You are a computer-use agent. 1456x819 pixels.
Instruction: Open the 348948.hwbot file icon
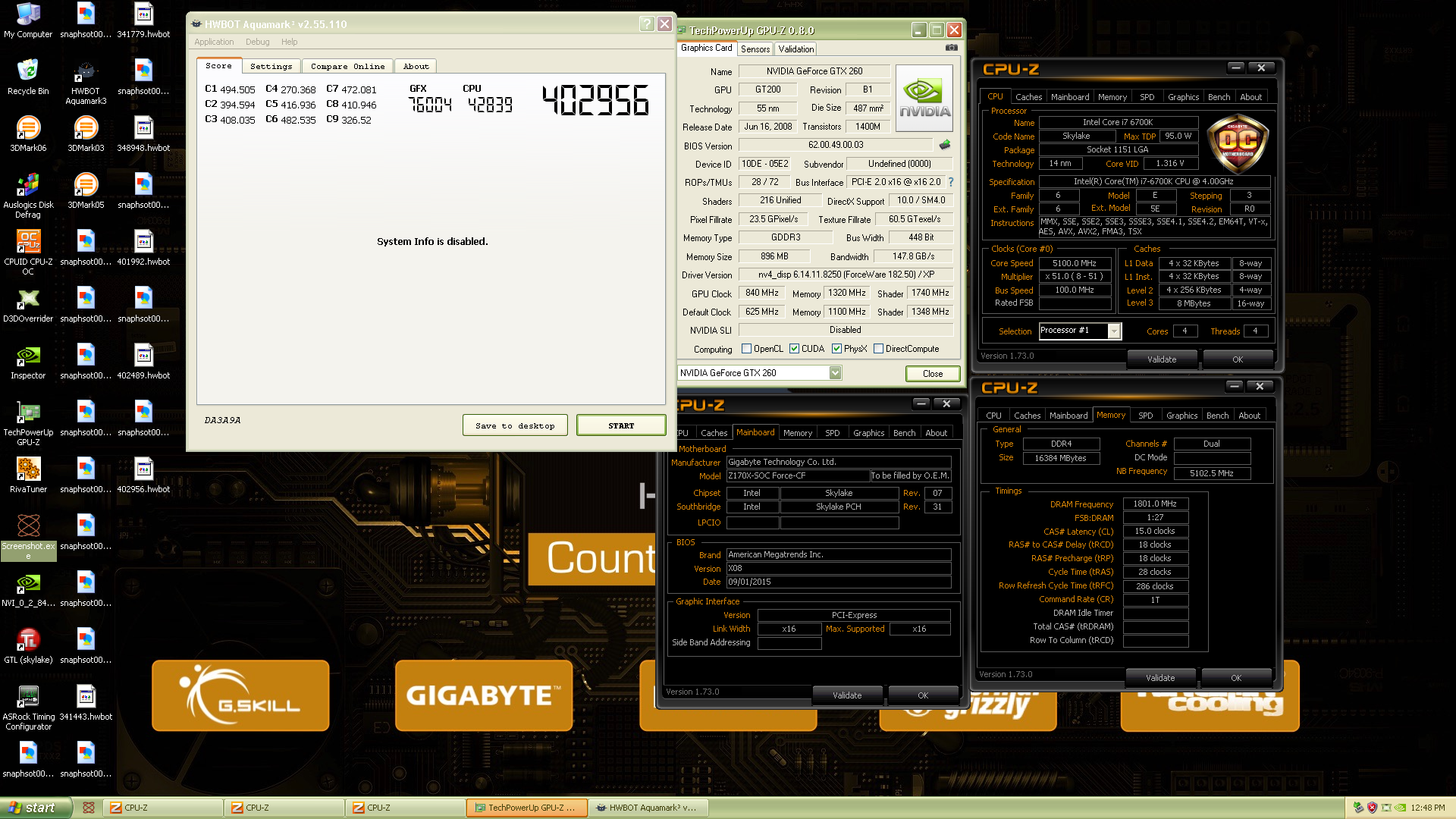tap(143, 135)
